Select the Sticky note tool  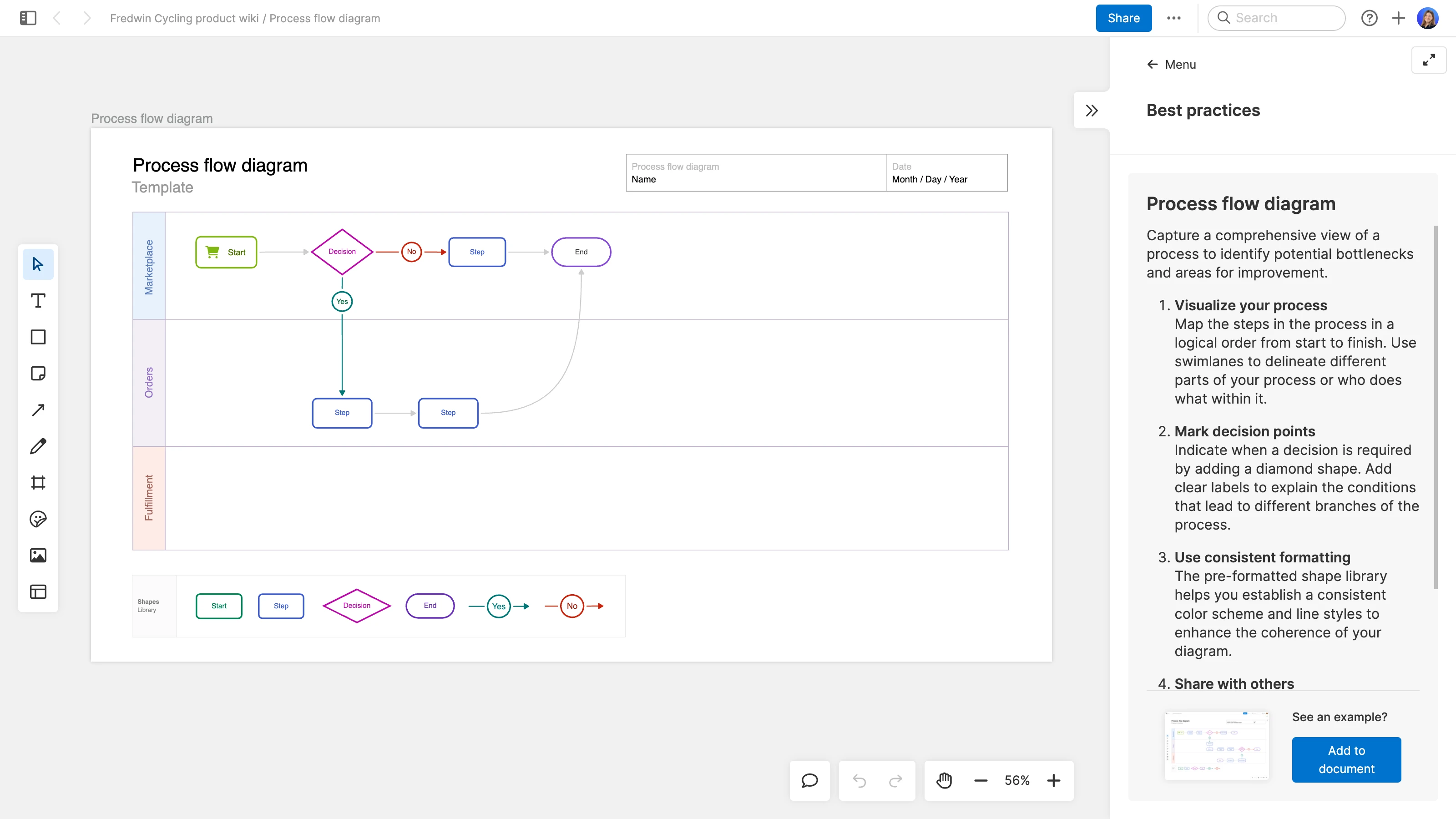tap(37, 373)
